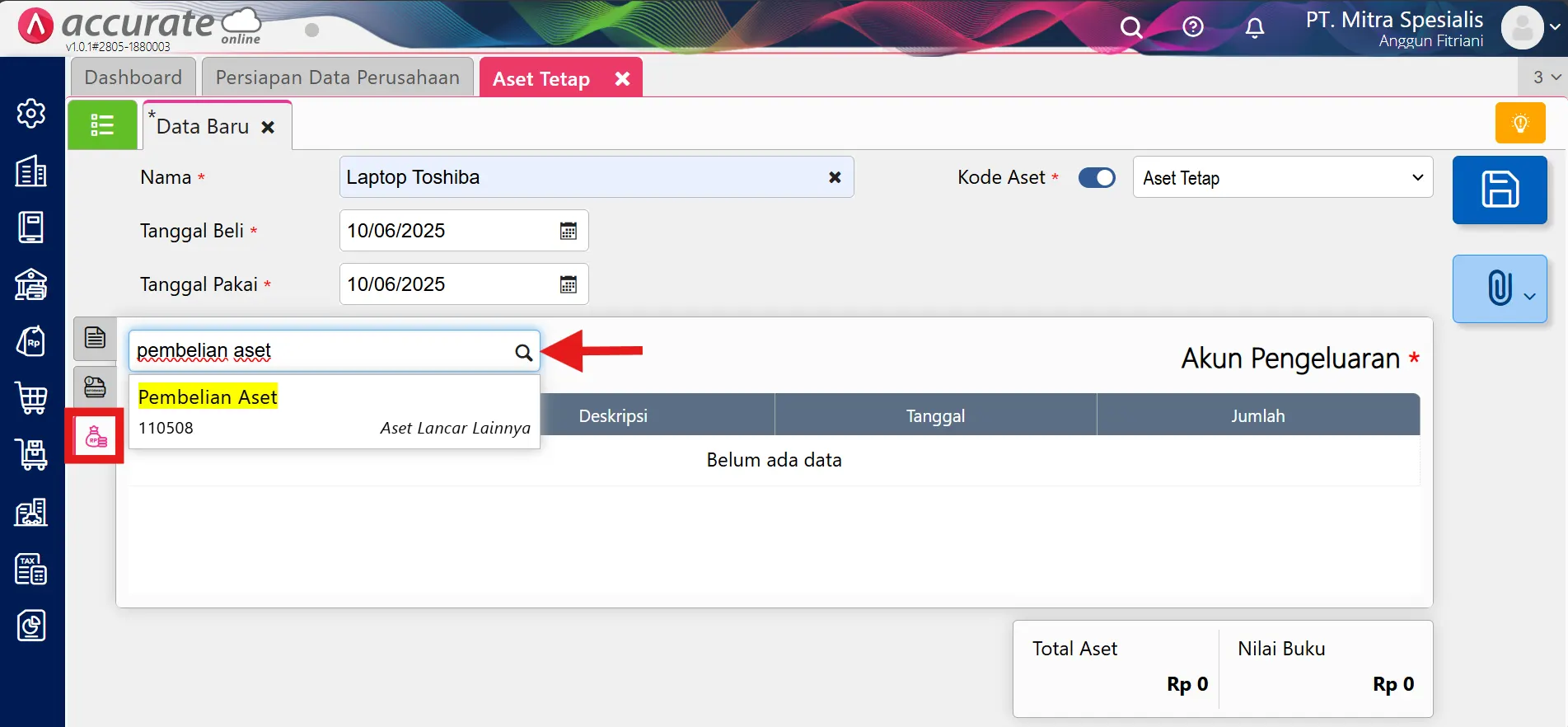Click the notification bell icon
Viewport: 1568px width, 727px height.
pyautogui.click(x=1254, y=28)
